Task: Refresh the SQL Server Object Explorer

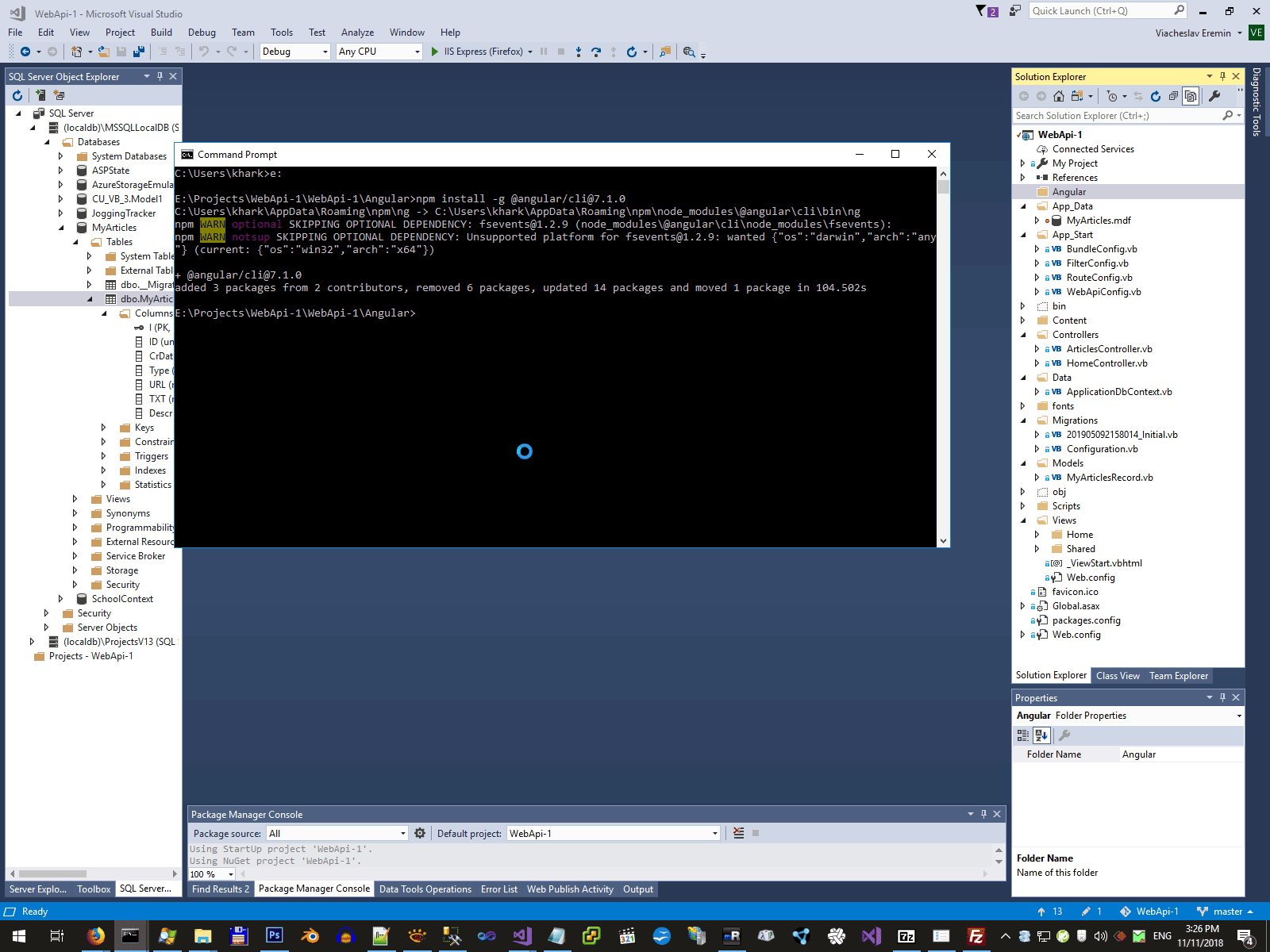Action: point(17,95)
